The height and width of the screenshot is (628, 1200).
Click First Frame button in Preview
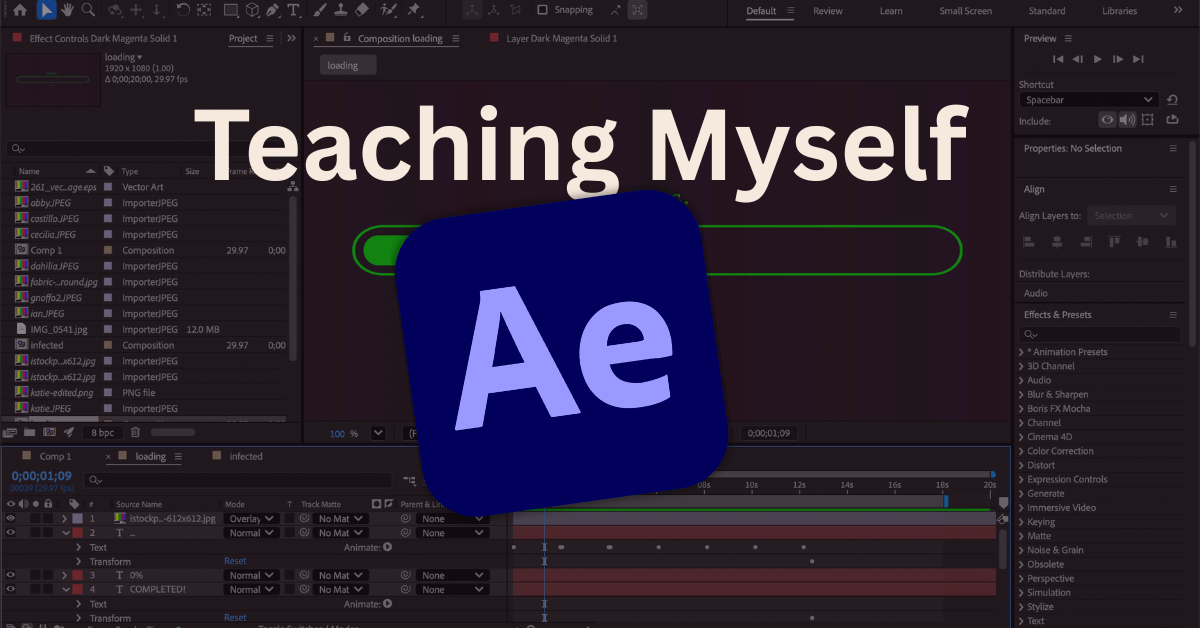coord(1058,60)
